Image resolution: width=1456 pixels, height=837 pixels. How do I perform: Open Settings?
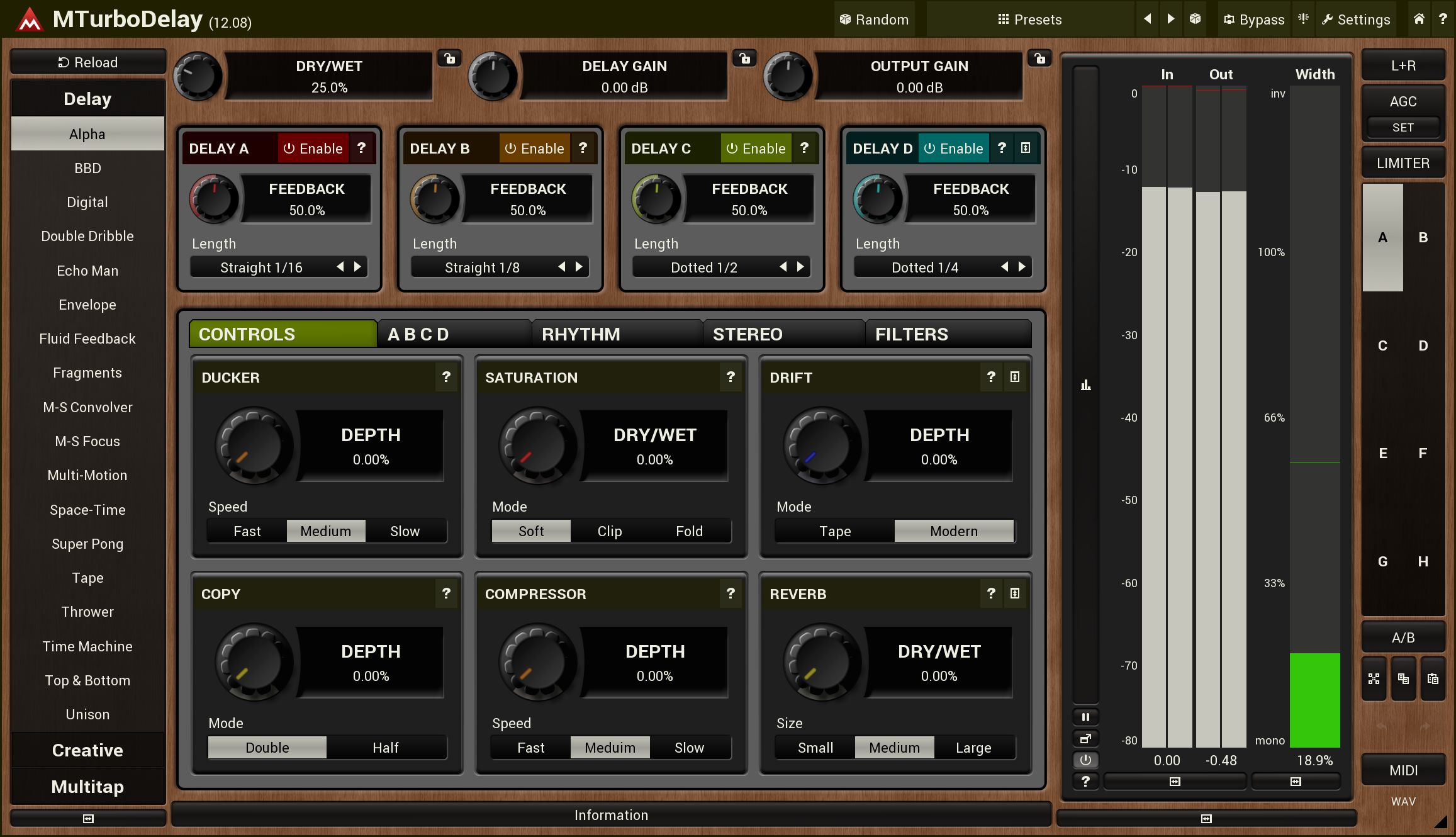coord(1356,20)
